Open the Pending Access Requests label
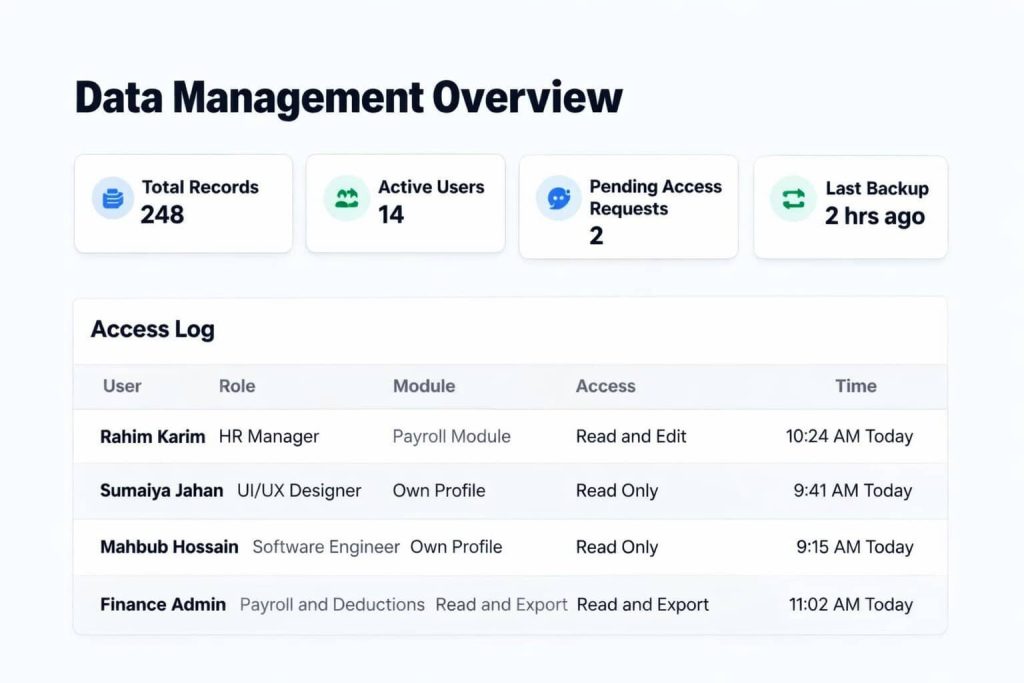Image resolution: width=1024 pixels, height=683 pixels. [x=655, y=197]
